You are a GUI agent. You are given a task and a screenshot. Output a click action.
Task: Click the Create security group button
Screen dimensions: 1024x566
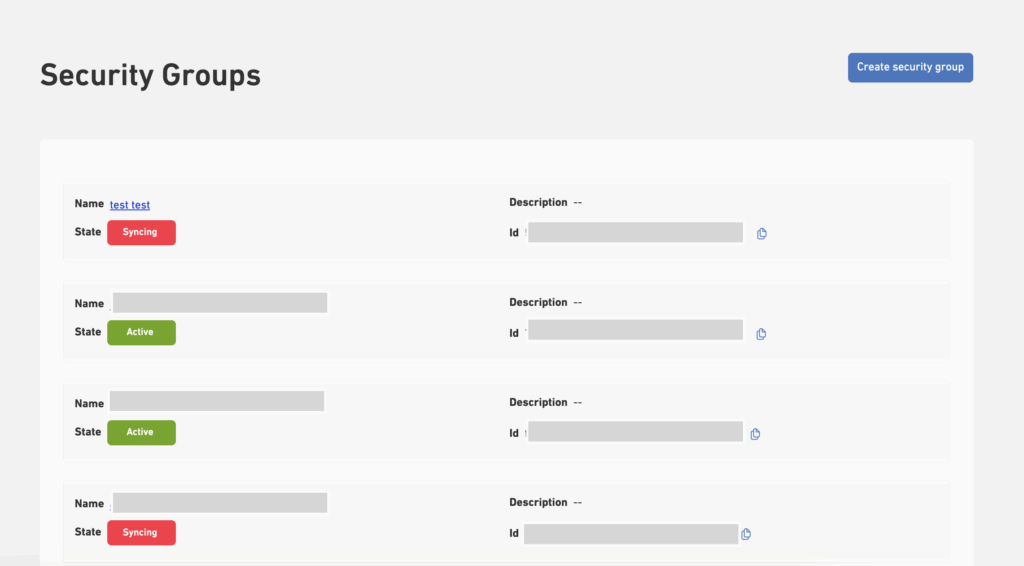tap(910, 67)
